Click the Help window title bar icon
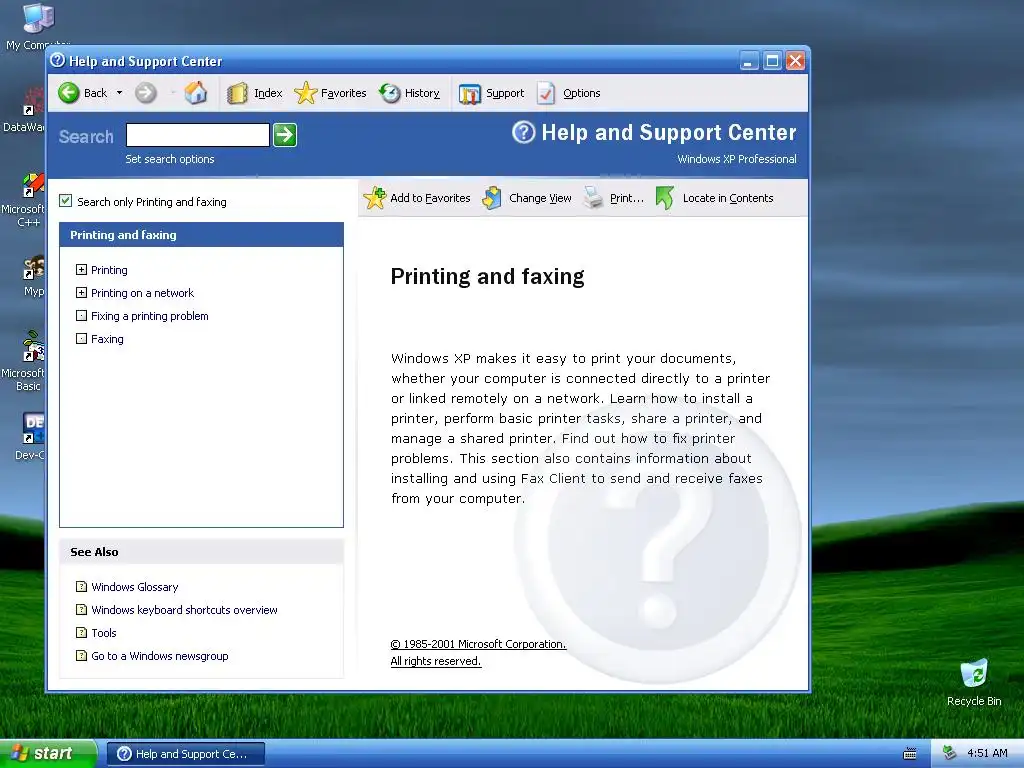The width and height of the screenshot is (1024, 768). pos(57,61)
